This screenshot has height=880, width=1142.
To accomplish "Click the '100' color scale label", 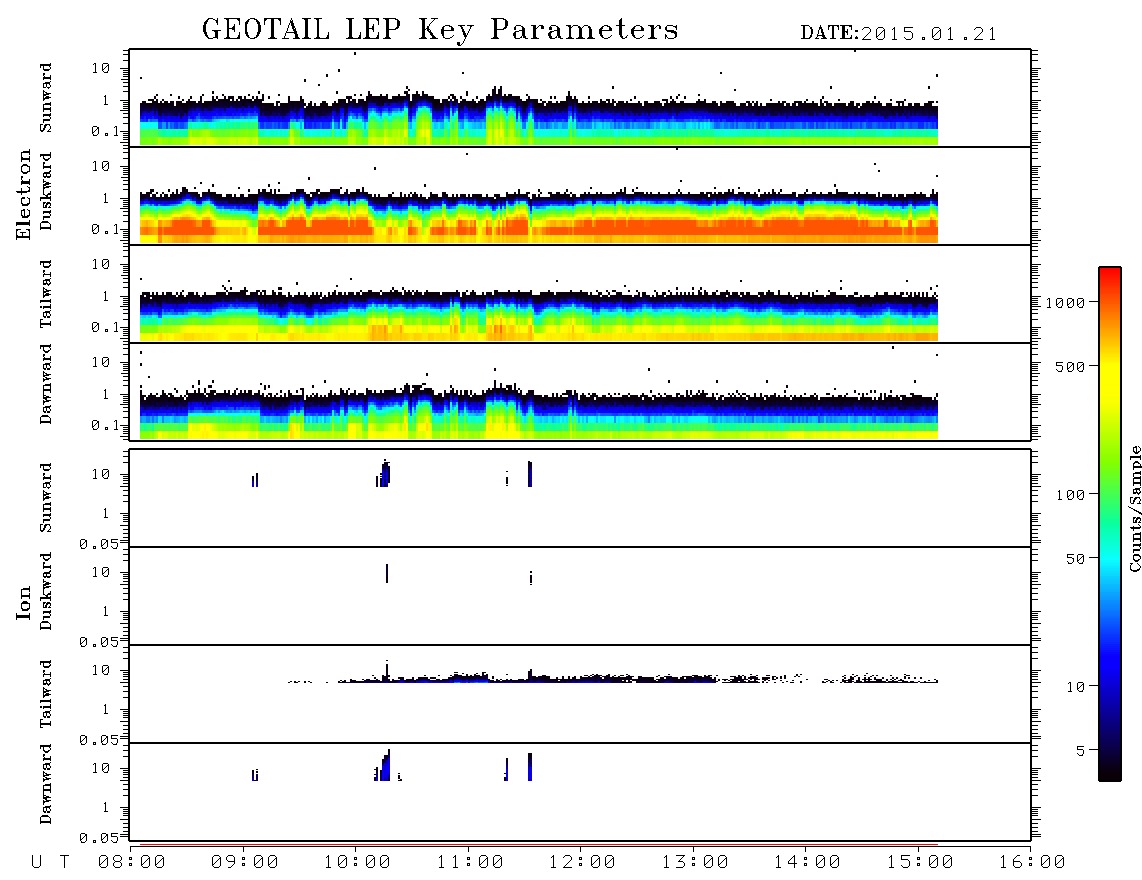I will tap(1071, 495).
